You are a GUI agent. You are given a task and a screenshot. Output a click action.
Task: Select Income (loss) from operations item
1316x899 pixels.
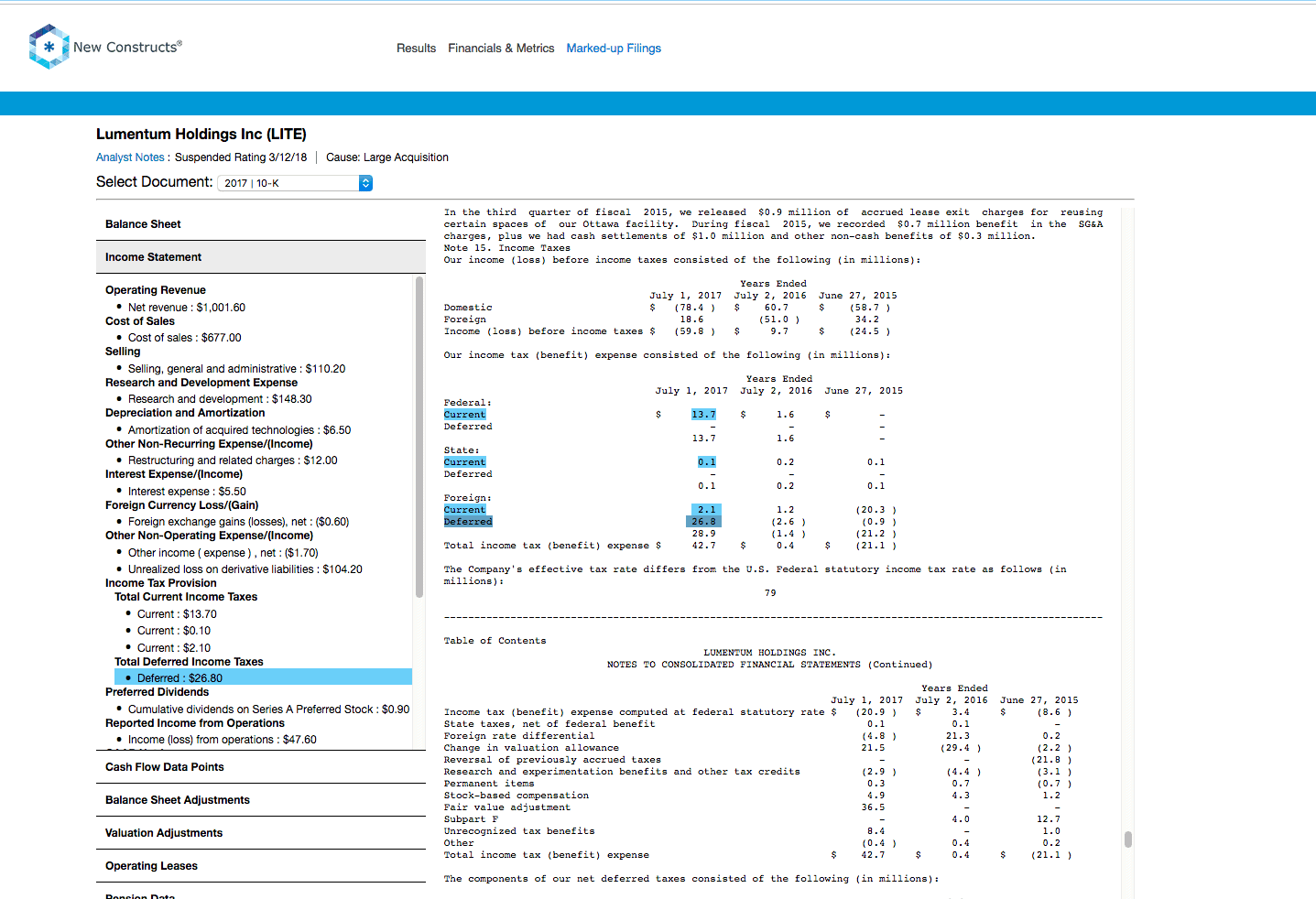[x=223, y=740]
